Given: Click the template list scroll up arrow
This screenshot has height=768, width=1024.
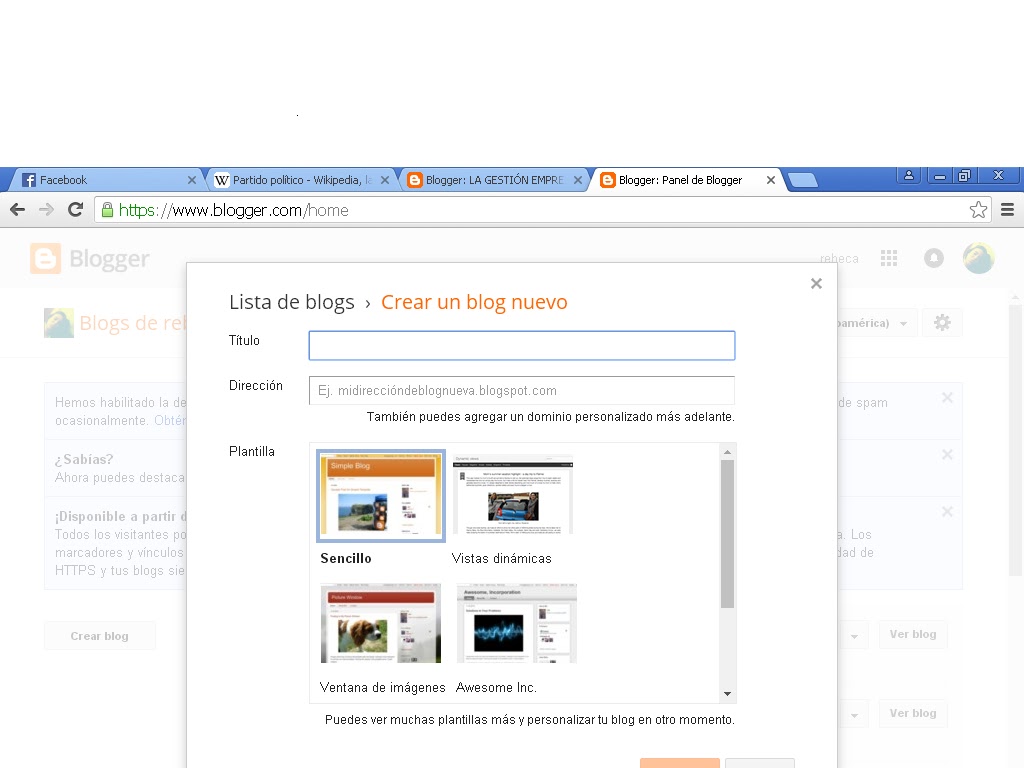Looking at the screenshot, I should tap(728, 452).
